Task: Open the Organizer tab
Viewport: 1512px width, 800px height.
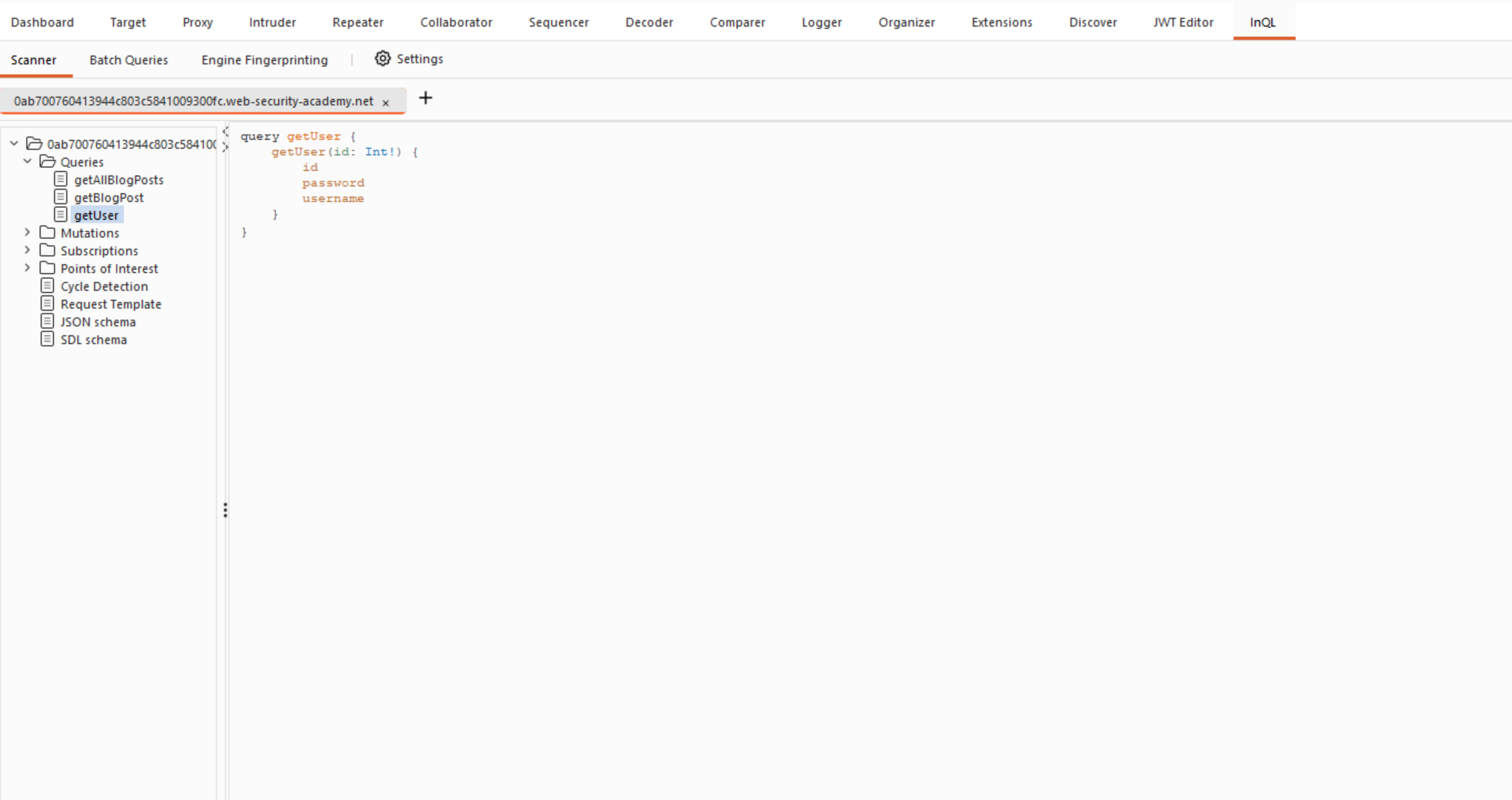Action: pyautogui.click(x=907, y=22)
